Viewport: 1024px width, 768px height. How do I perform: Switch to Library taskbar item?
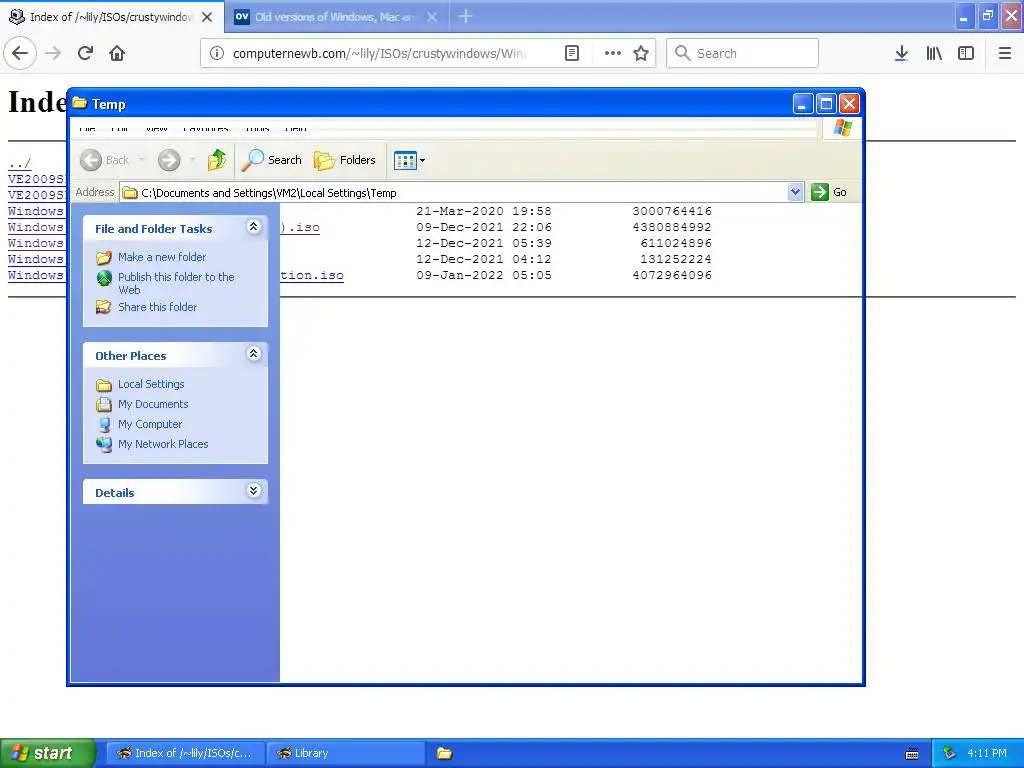point(345,753)
